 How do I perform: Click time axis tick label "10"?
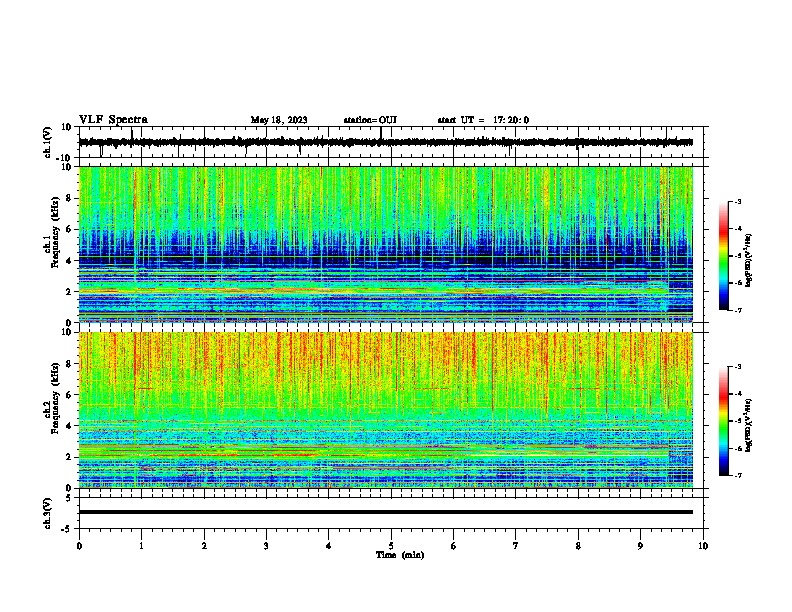[x=703, y=546]
